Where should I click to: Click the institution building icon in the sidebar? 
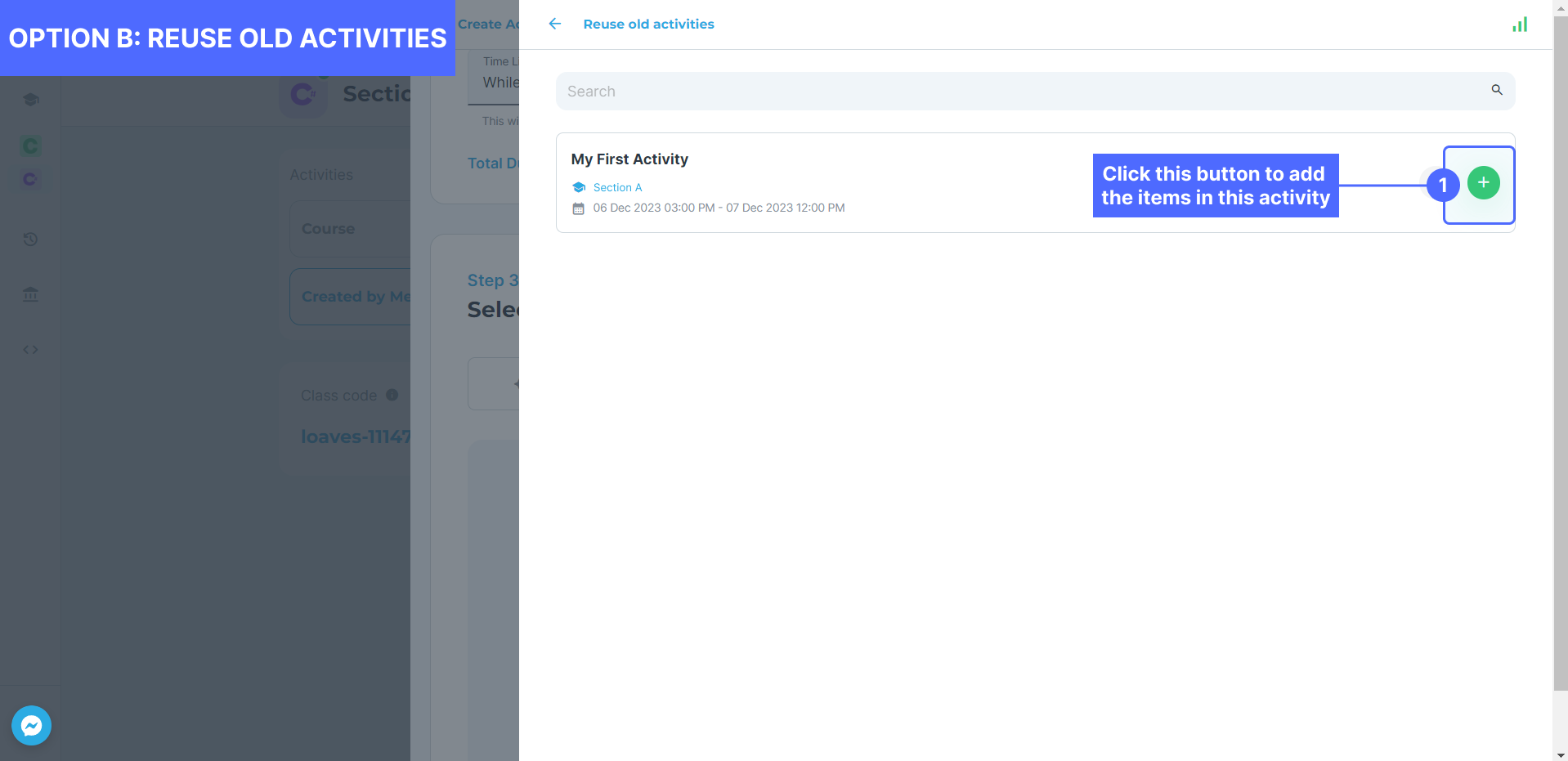(30, 294)
